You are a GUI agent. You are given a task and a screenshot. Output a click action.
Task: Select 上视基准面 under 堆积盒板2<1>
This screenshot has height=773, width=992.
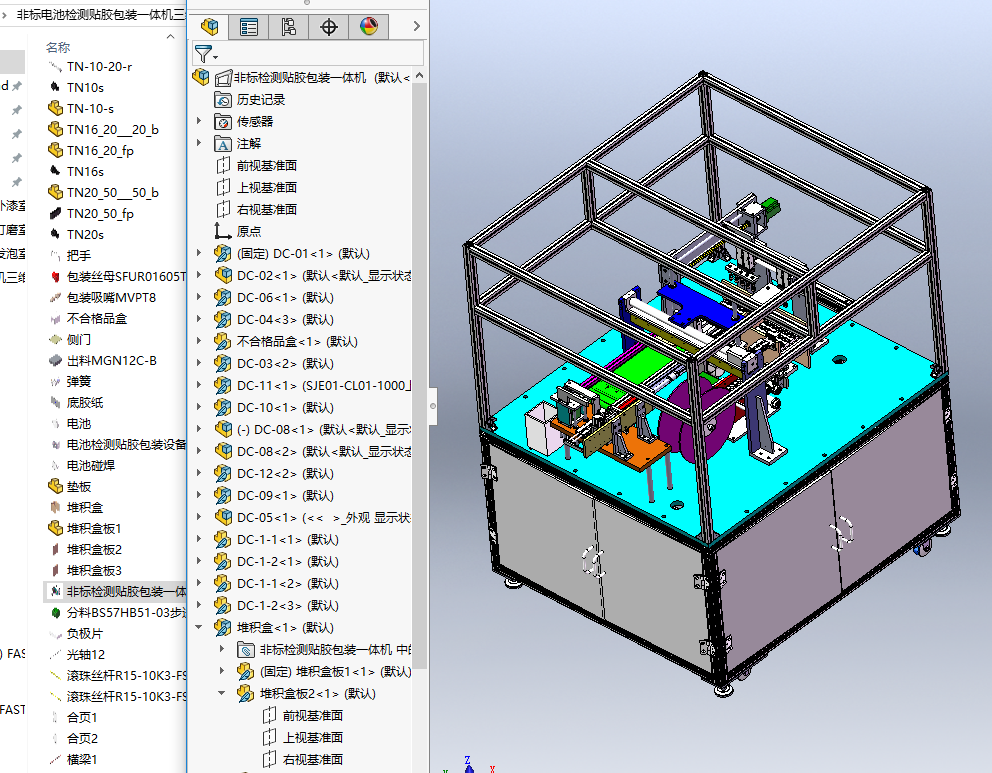[303, 738]
